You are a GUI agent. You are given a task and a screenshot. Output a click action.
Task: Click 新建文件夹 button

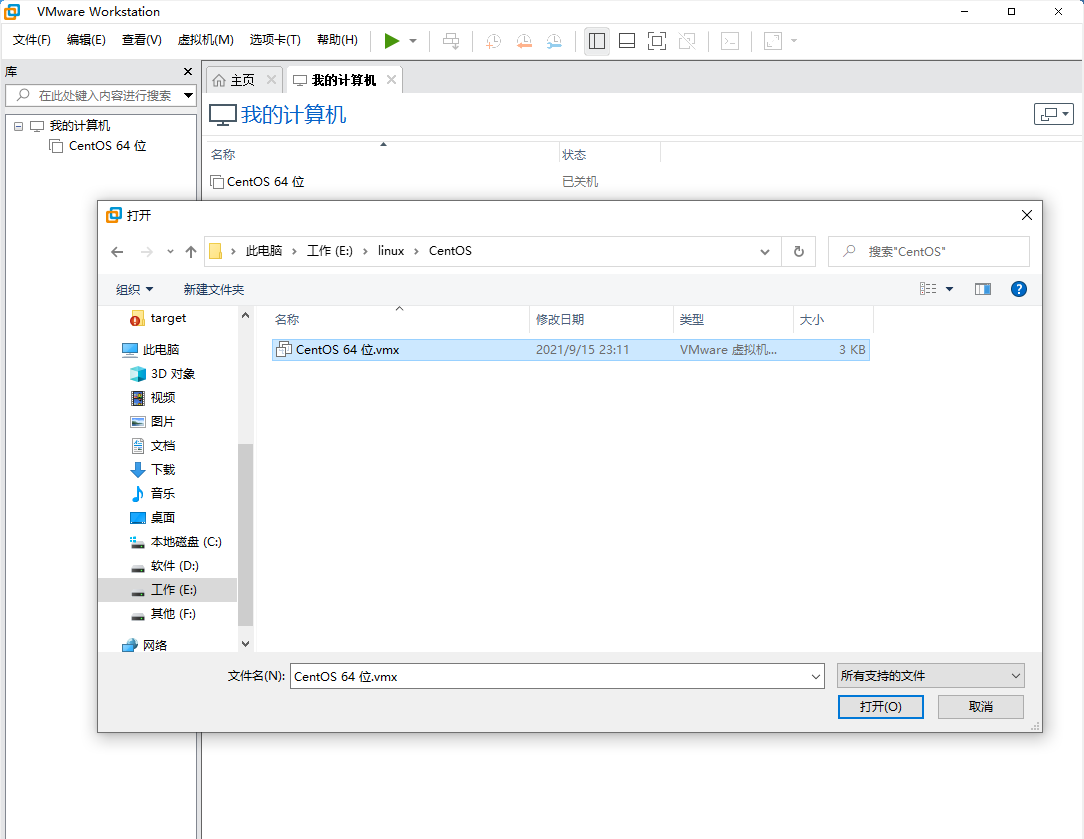pos(214,290)
